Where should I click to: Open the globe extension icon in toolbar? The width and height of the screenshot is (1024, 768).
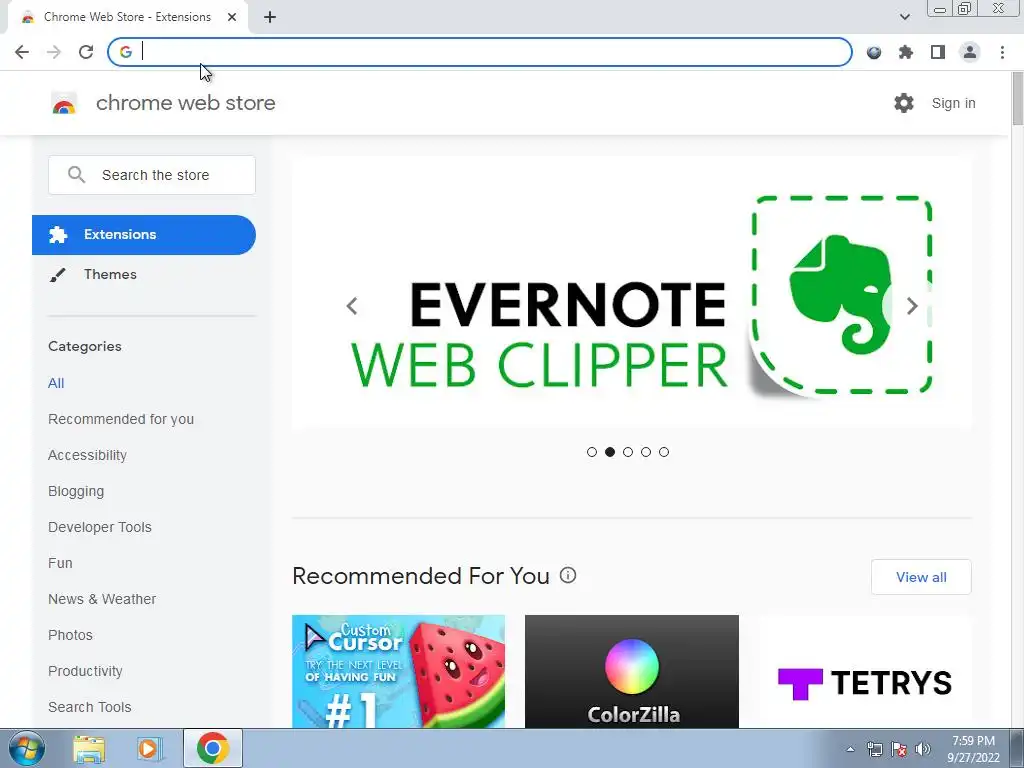[874, 52]
